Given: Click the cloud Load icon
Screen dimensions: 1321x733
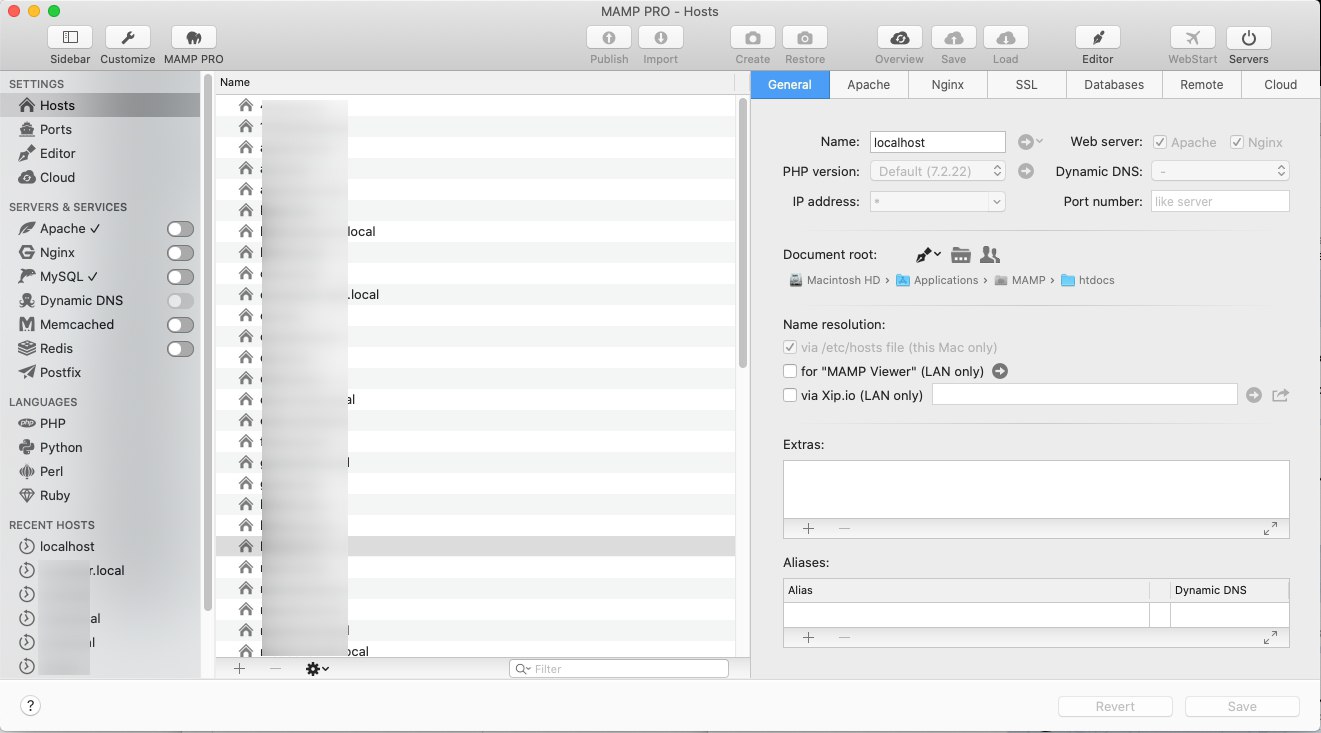Looking at the screenshot, I should point(1006,37).
